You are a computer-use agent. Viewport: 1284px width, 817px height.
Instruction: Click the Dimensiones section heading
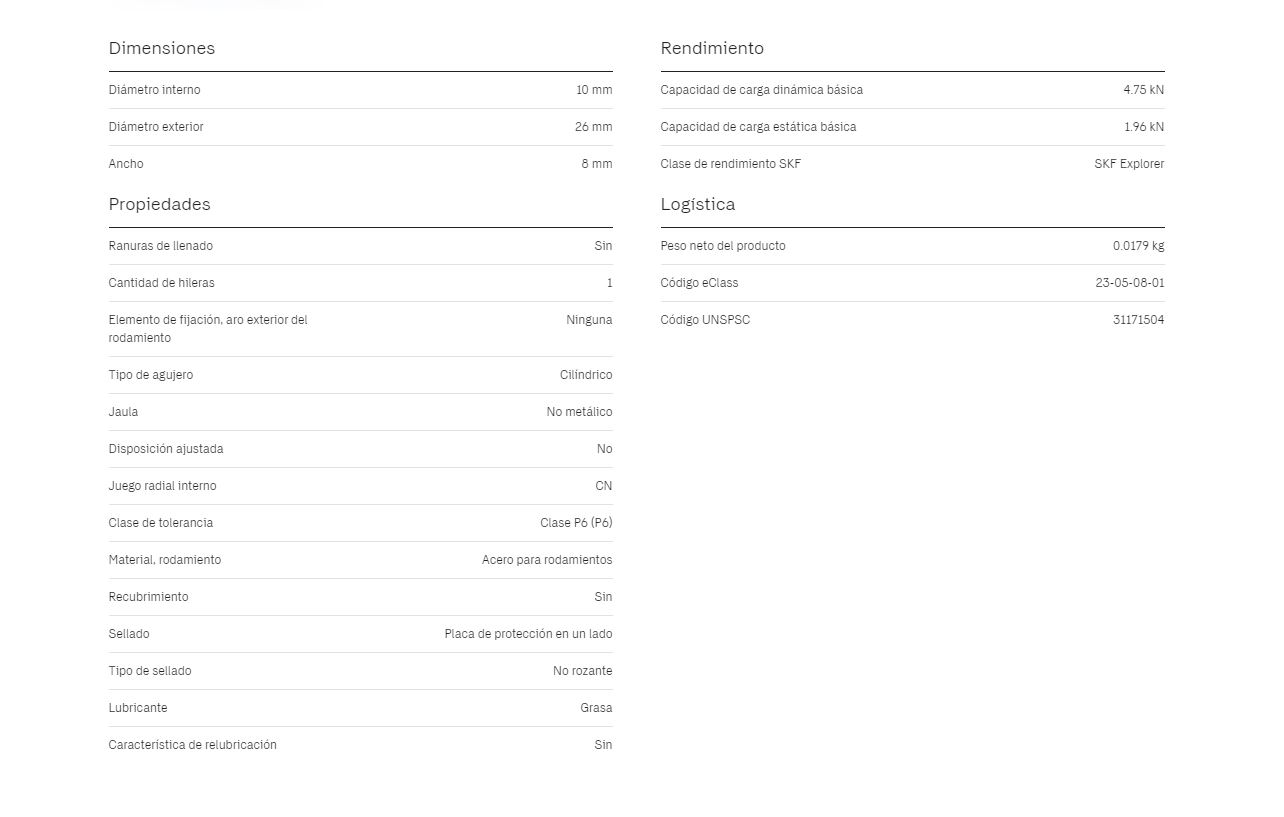161,48
